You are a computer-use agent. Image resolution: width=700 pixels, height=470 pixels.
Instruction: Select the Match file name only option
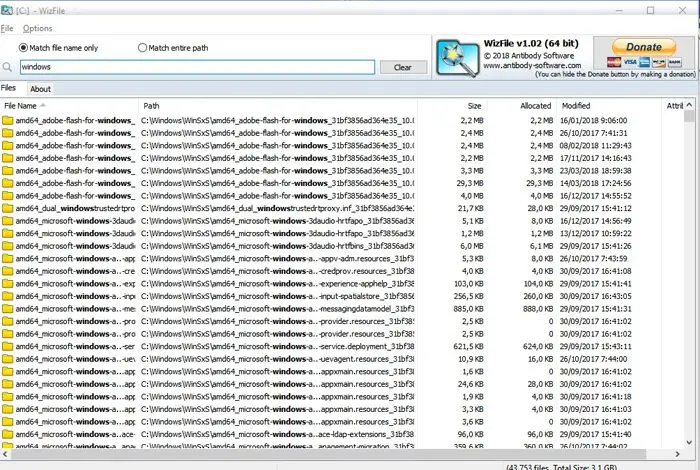[58, 48]
